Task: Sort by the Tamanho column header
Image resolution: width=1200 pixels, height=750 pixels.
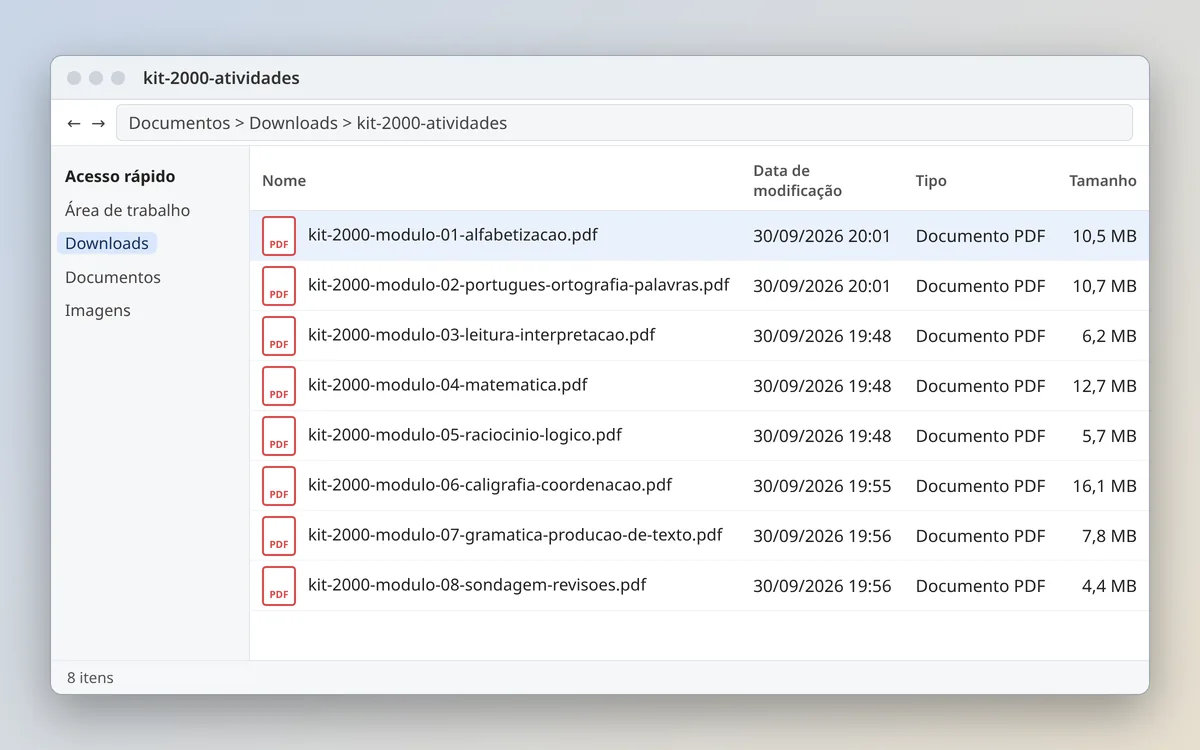Action: [1103, 181]
